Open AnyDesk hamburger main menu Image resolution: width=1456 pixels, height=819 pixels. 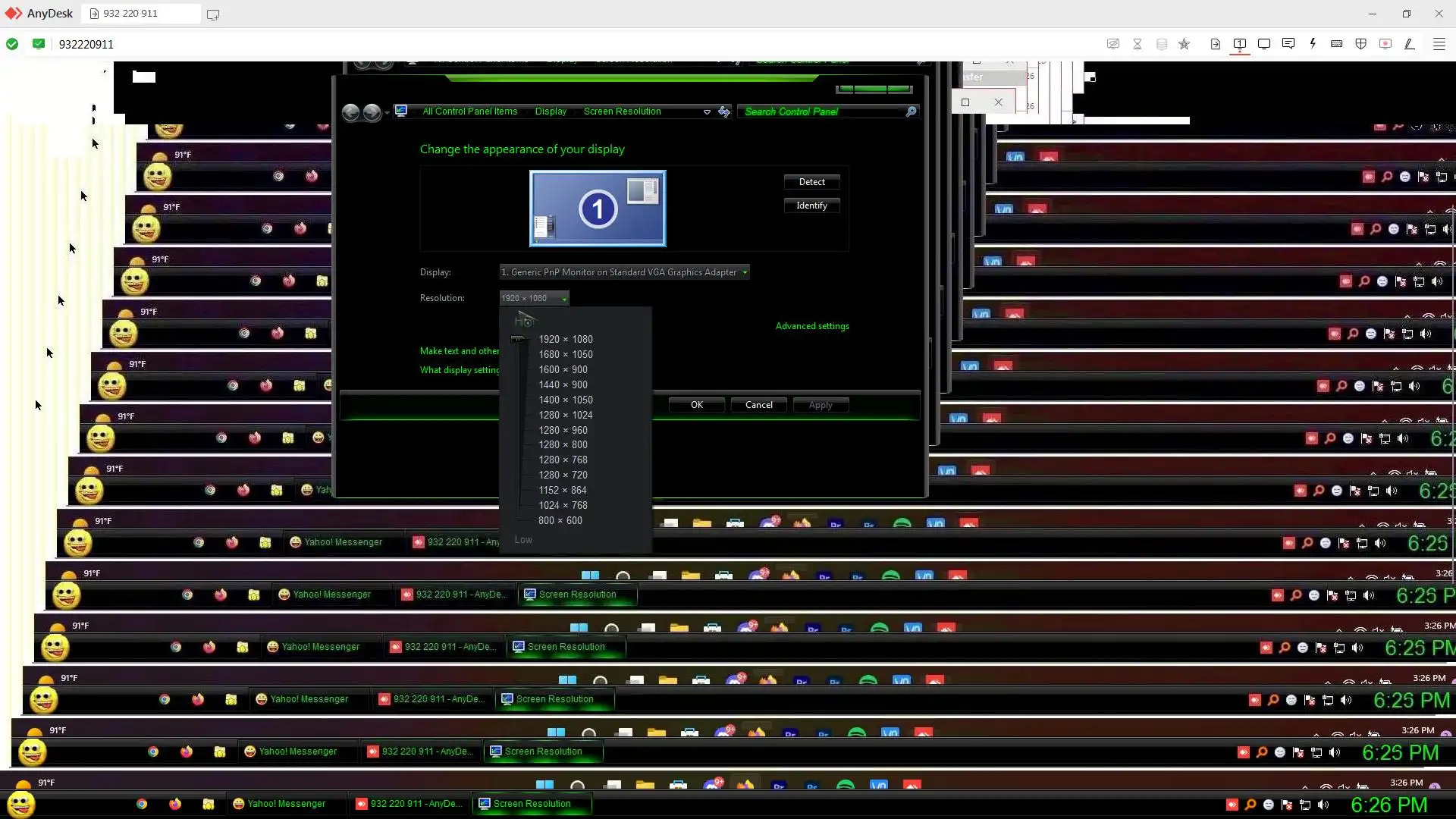[1439, 44]
